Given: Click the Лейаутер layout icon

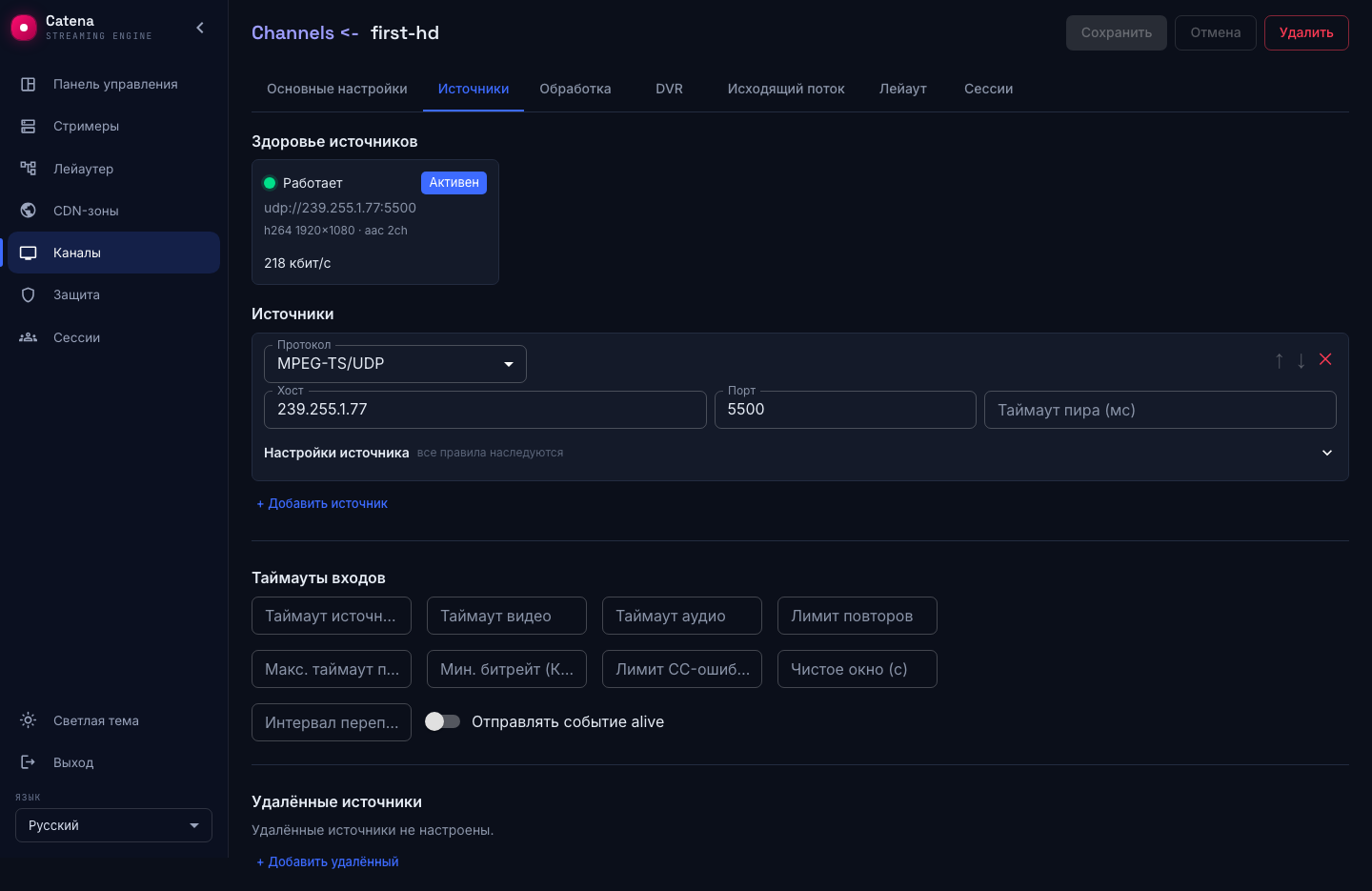Looking at the screenshot, I should (29, 169).
